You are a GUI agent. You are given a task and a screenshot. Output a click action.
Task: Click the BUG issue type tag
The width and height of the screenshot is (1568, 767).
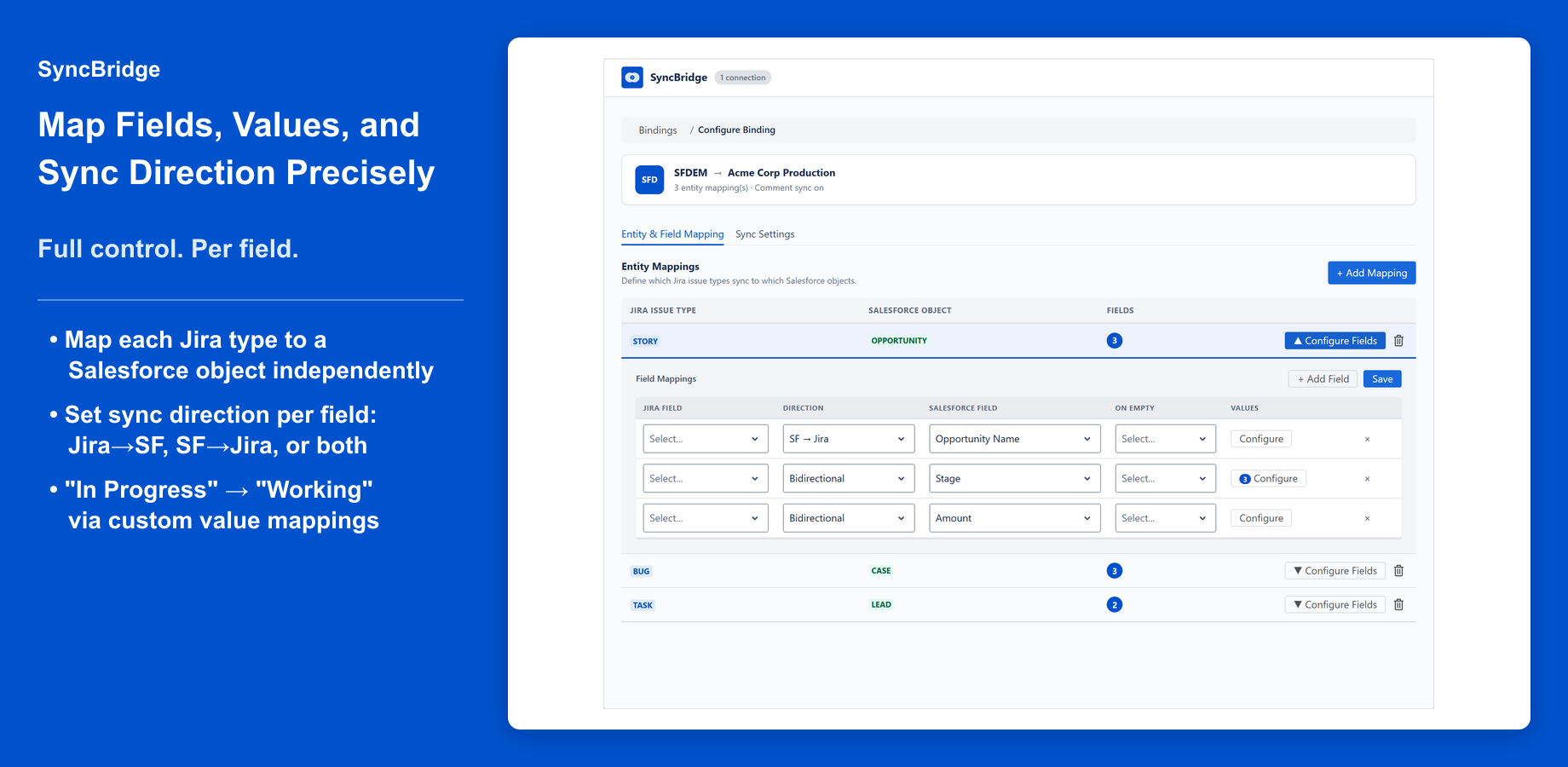[641, 572]
